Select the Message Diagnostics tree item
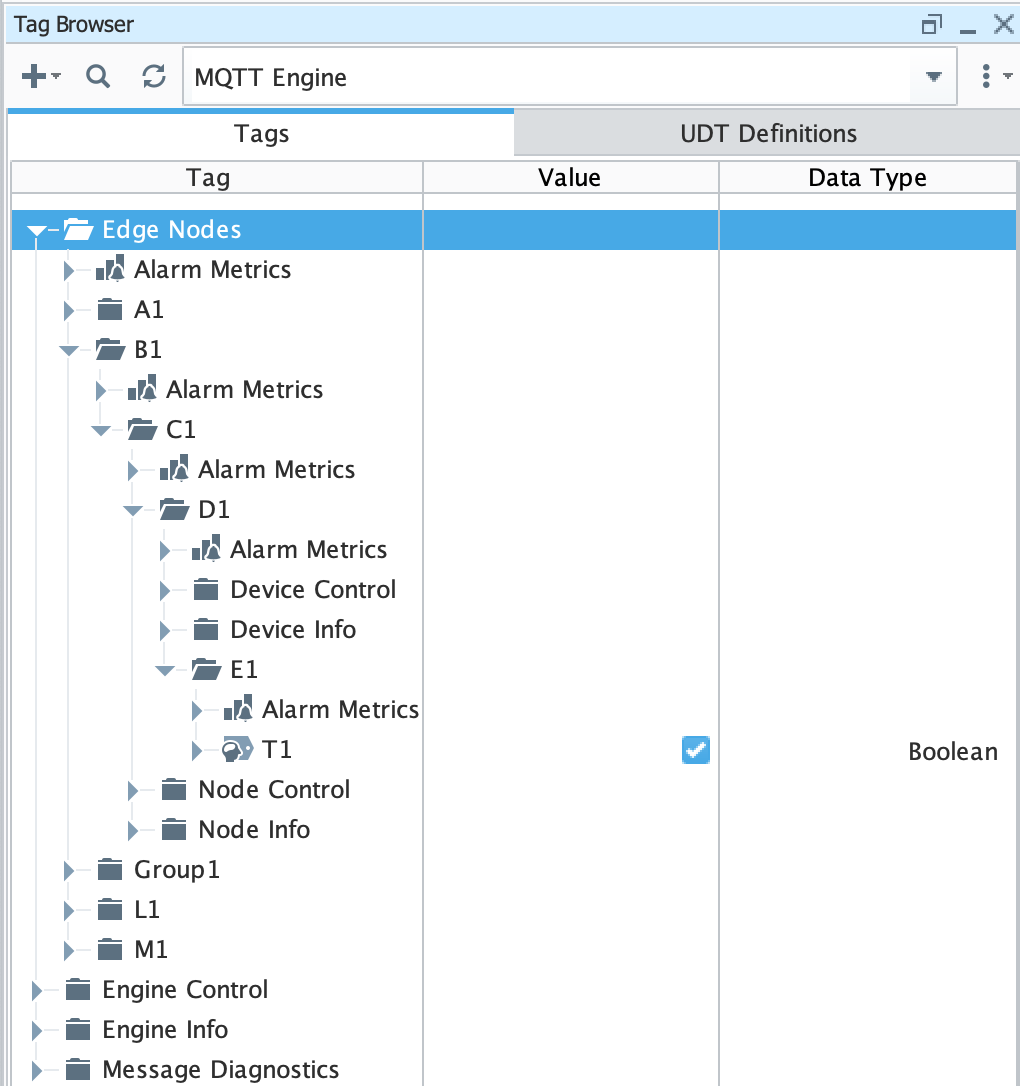The width and height of the screenshot is (1020, 1086). click(220, 1070)
